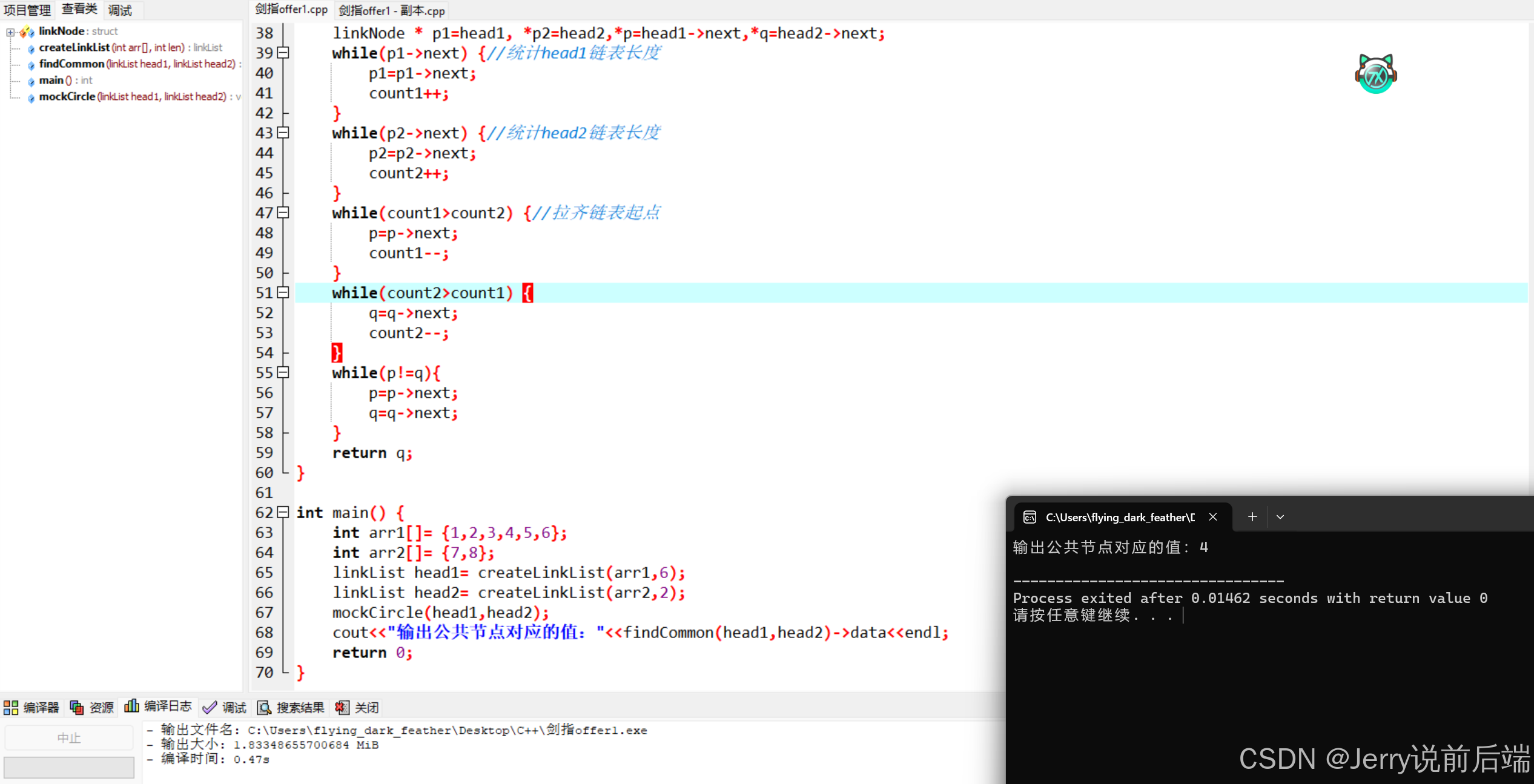Collapse the main function fold at line 62
1534x784 pixels.
pyautogui.click(x=283, y=512)
